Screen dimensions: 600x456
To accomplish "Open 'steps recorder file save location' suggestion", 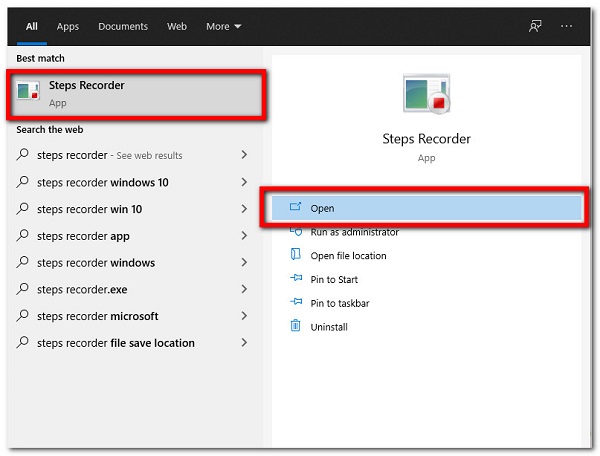I will (132, 343).
